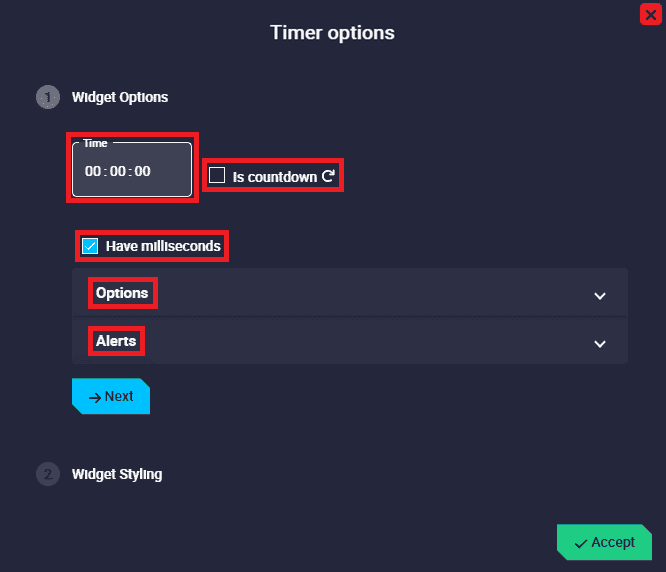Enable the Is countdown checkbox
Screen dimensions: 666x572
point(217,176)
